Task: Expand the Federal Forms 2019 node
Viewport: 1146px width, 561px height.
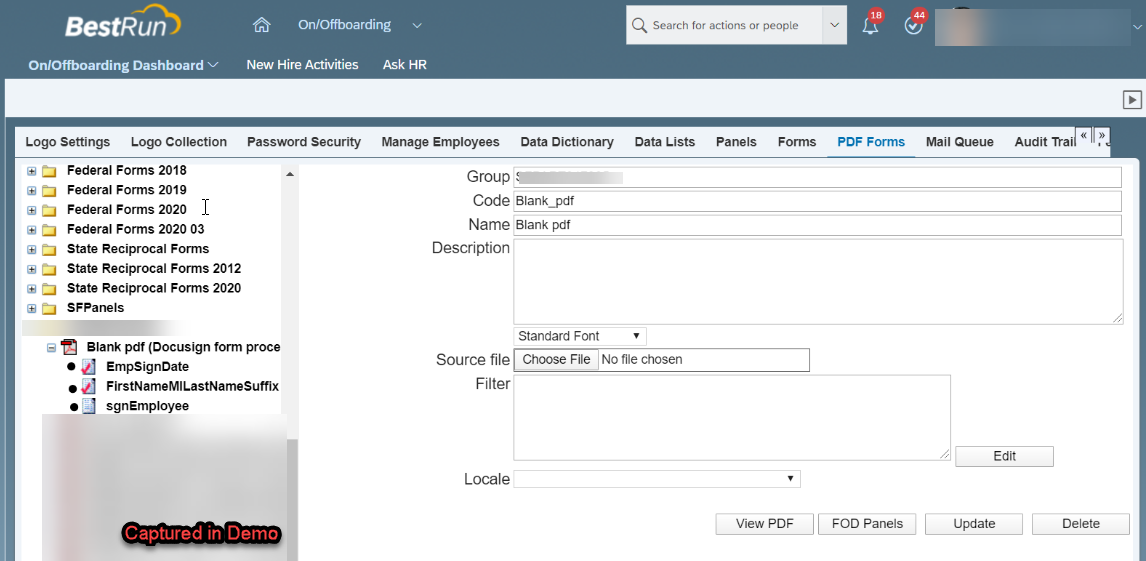Action: pos(31,191)
